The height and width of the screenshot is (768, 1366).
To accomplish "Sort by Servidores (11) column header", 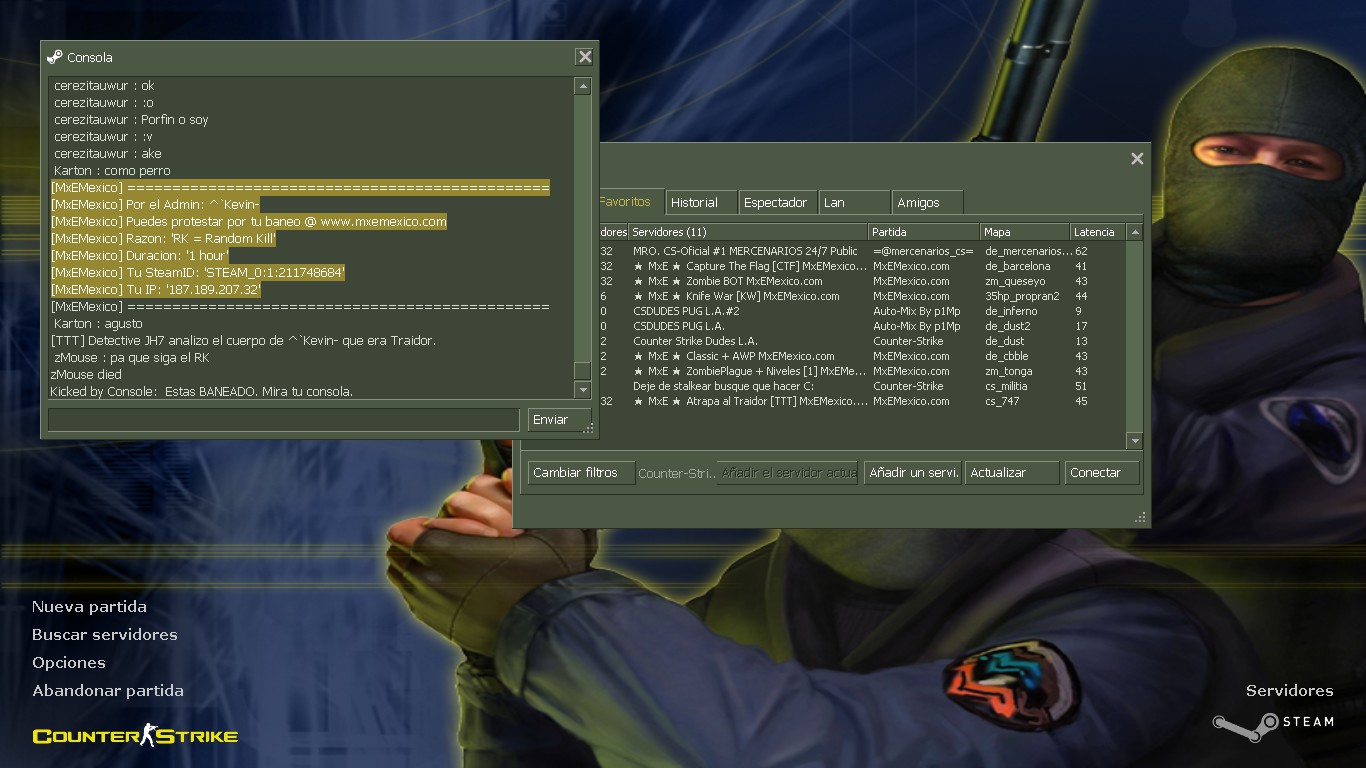I will 748,232.
